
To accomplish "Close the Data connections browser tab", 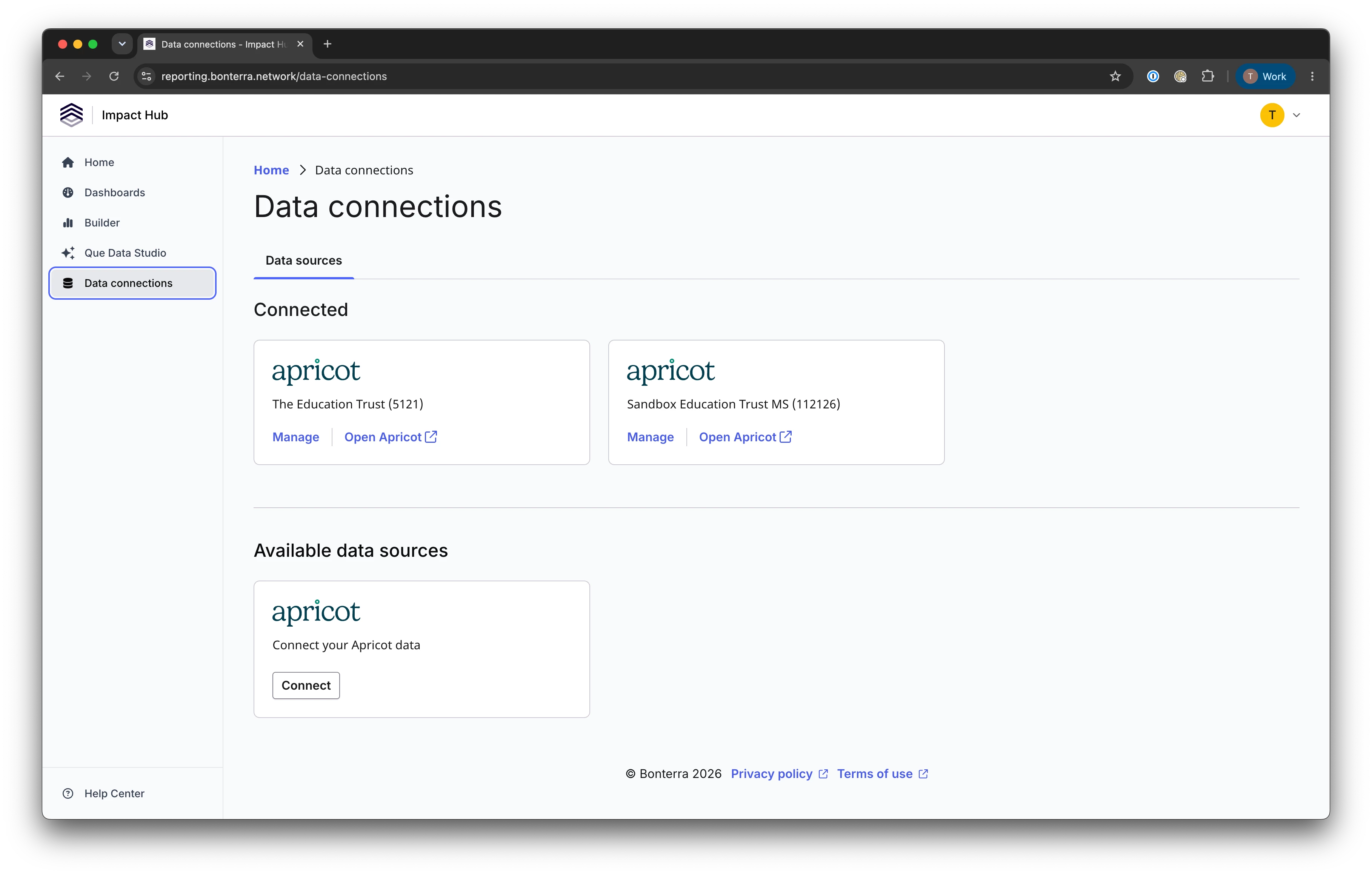I will (300, 44).
